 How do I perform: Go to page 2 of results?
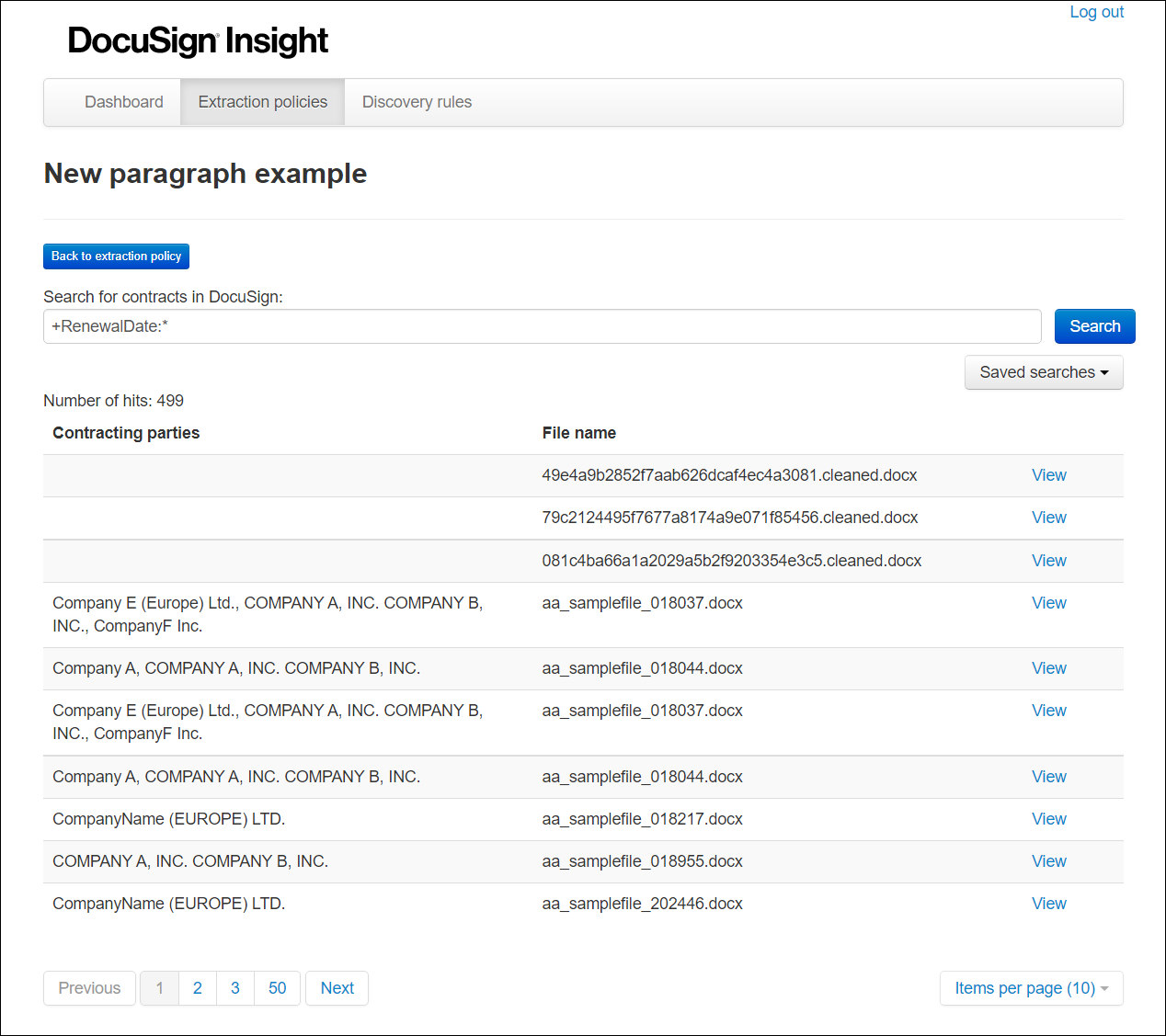(x=197, y=988)
